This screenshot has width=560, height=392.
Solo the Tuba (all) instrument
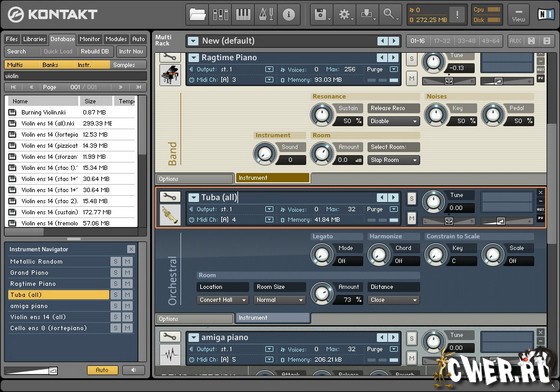pyautogui.click(x=411, y=198)
